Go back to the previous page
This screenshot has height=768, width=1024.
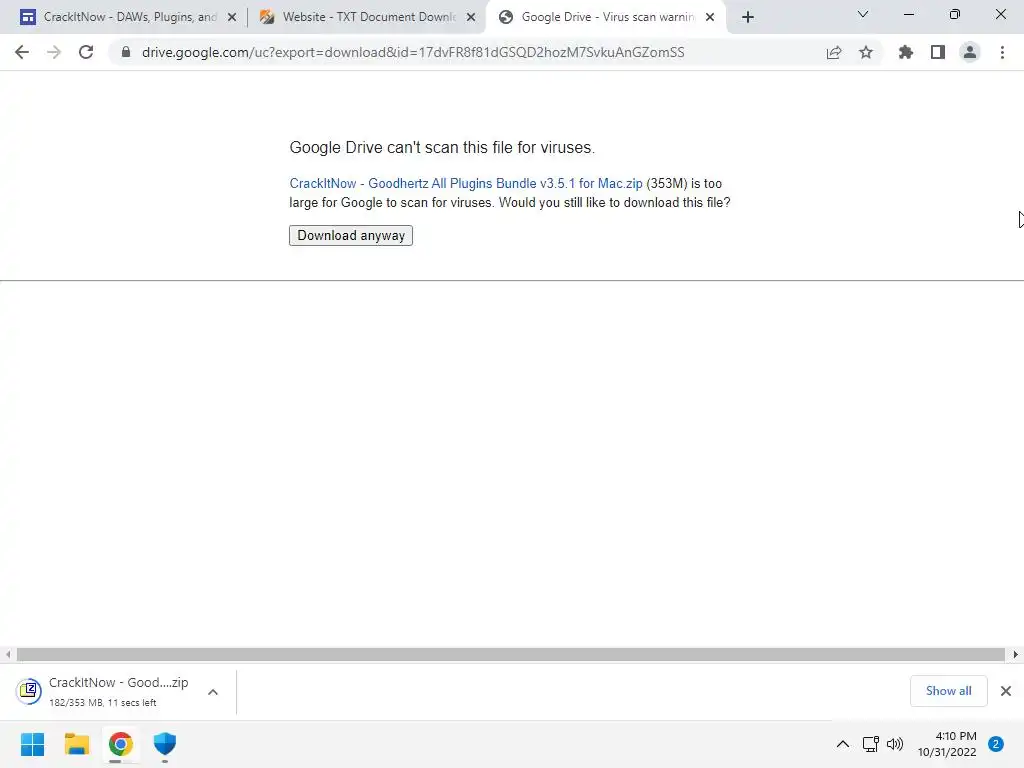(22, 52)
